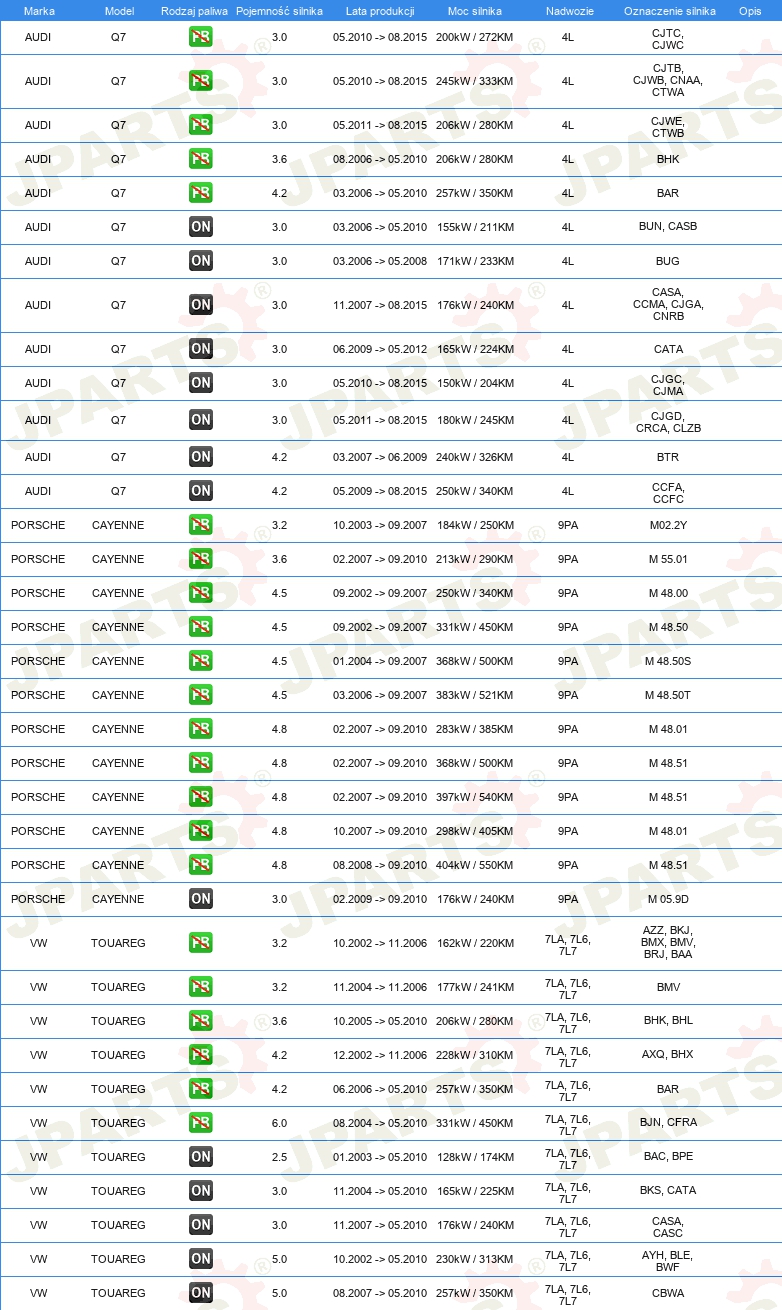Click the petrol icon in the Cayenne M 48.50S row
Viewport: 782px width, 1310px height.
pos(201,661)
